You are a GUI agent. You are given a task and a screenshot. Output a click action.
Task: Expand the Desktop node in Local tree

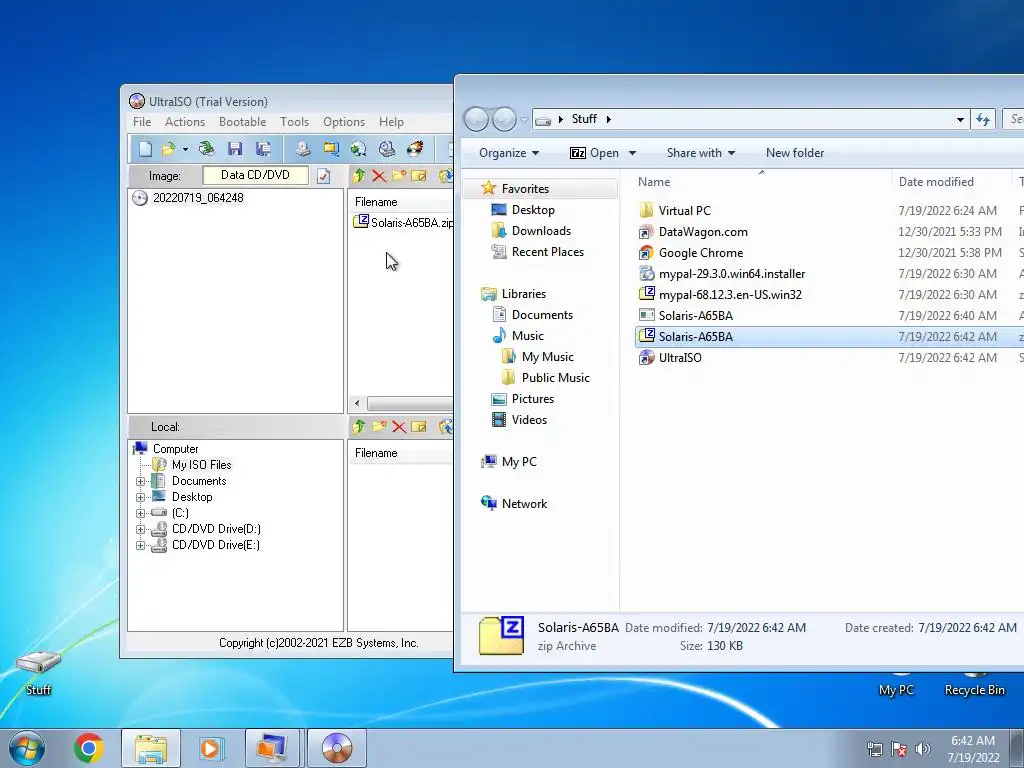pos(140,498)
